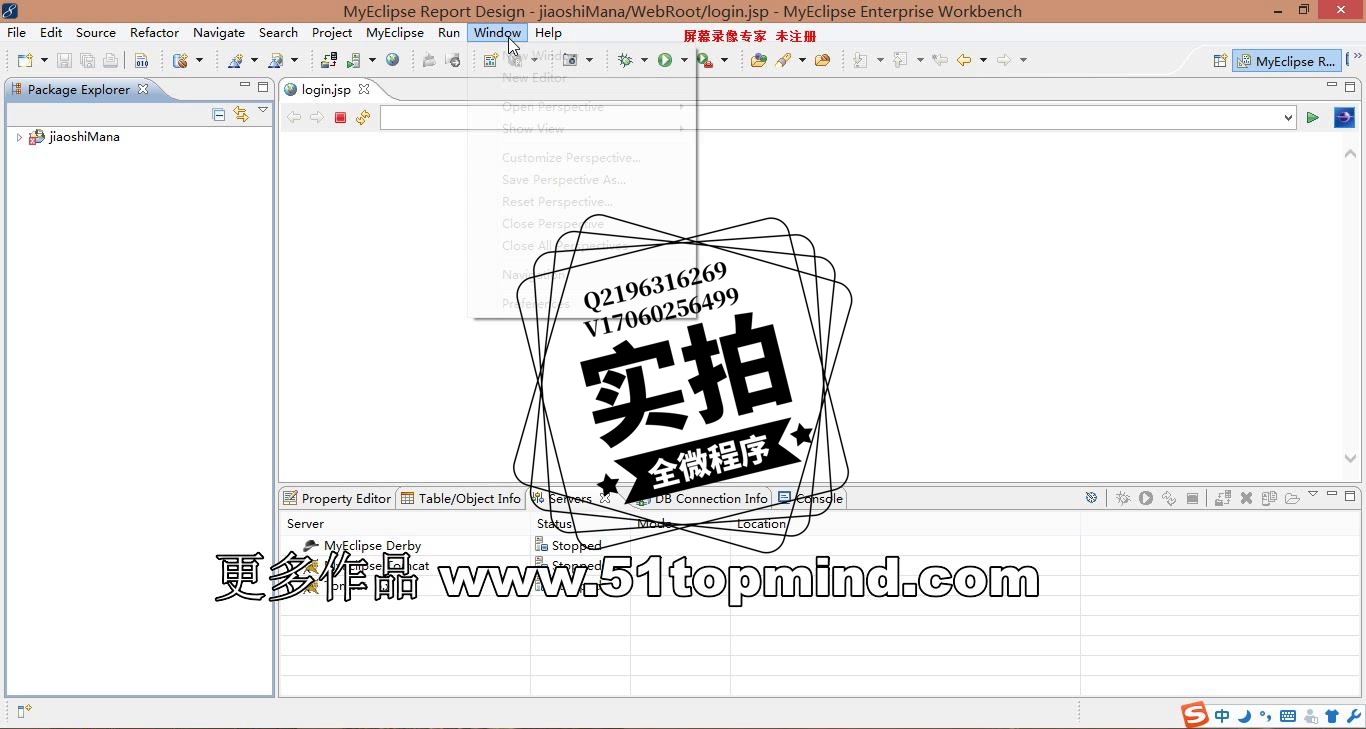The width and height of the screenshot is (1366, 729).
Task: Click the New wizard toolbar icon
Action: click(x=25, y=60)
